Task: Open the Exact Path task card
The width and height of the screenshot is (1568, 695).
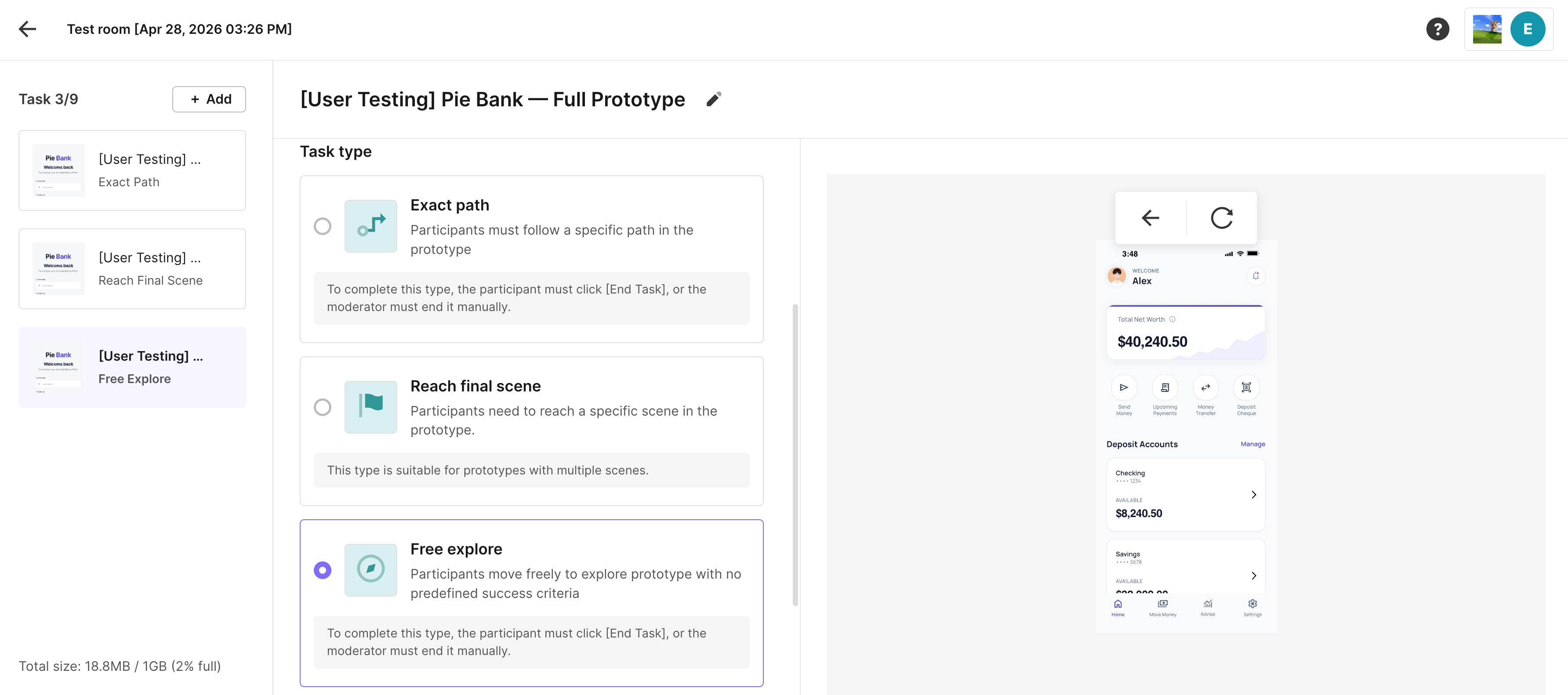Action: click(x=132, y=170)
